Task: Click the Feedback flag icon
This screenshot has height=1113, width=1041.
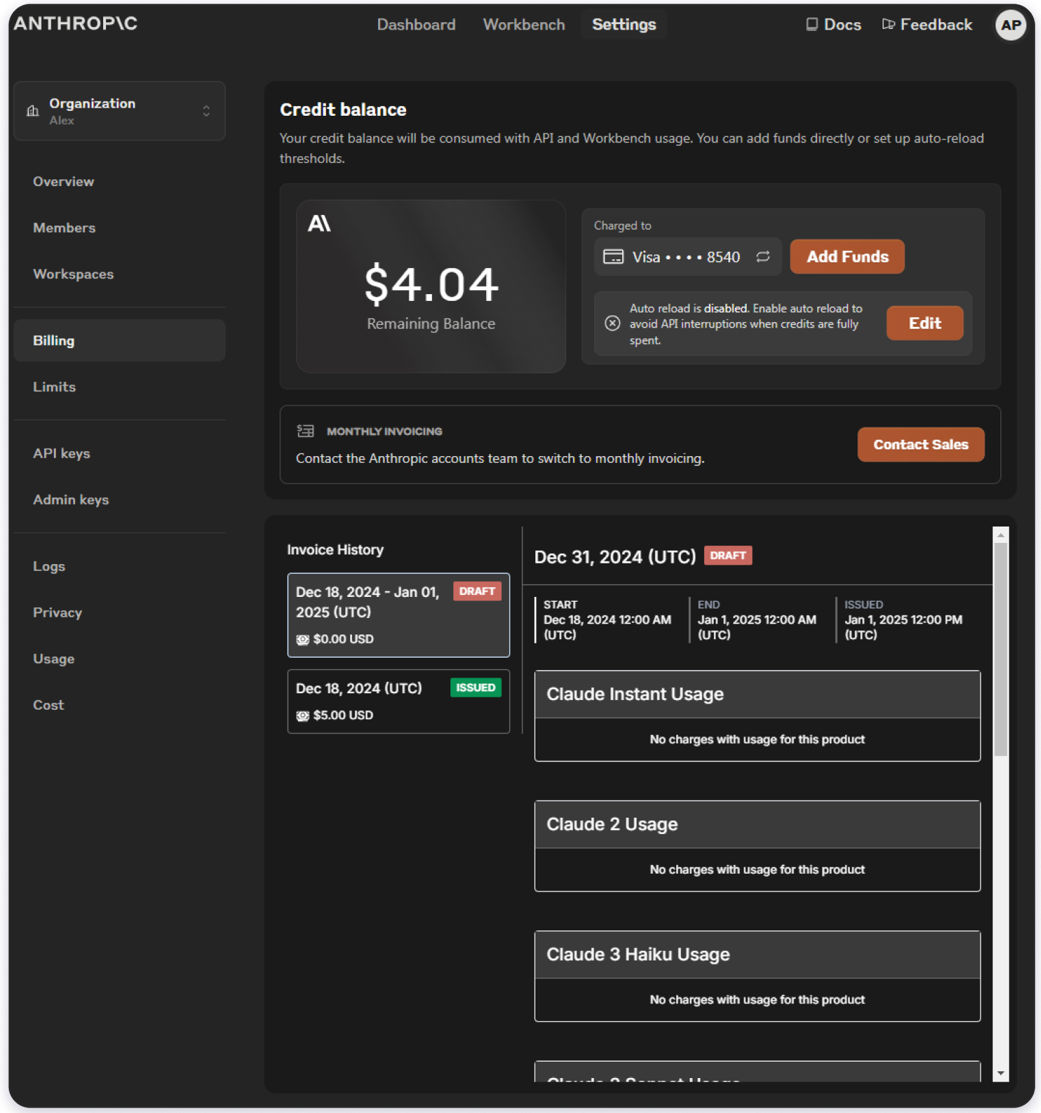Action: [x=888, y=24]
